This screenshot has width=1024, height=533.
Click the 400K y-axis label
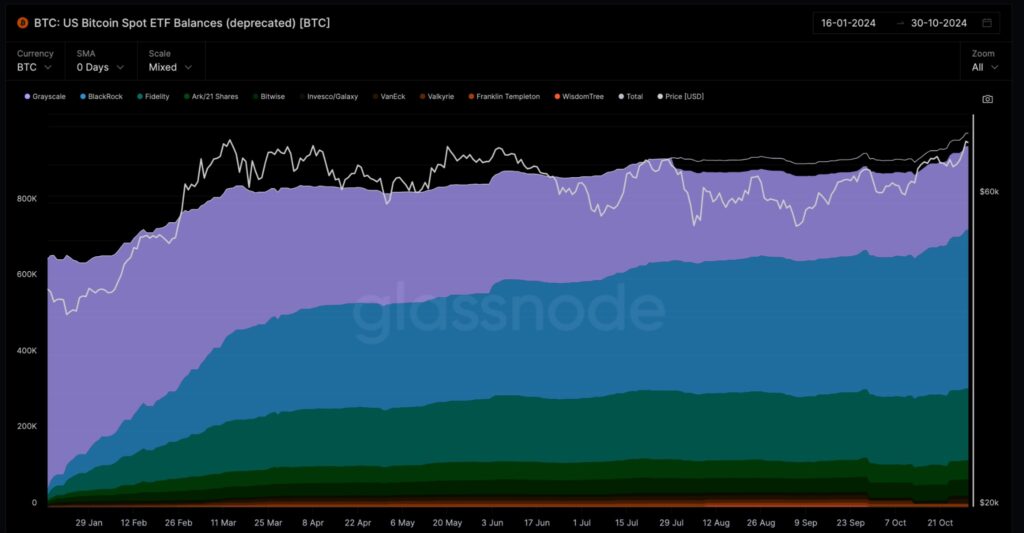coord(27,351)
